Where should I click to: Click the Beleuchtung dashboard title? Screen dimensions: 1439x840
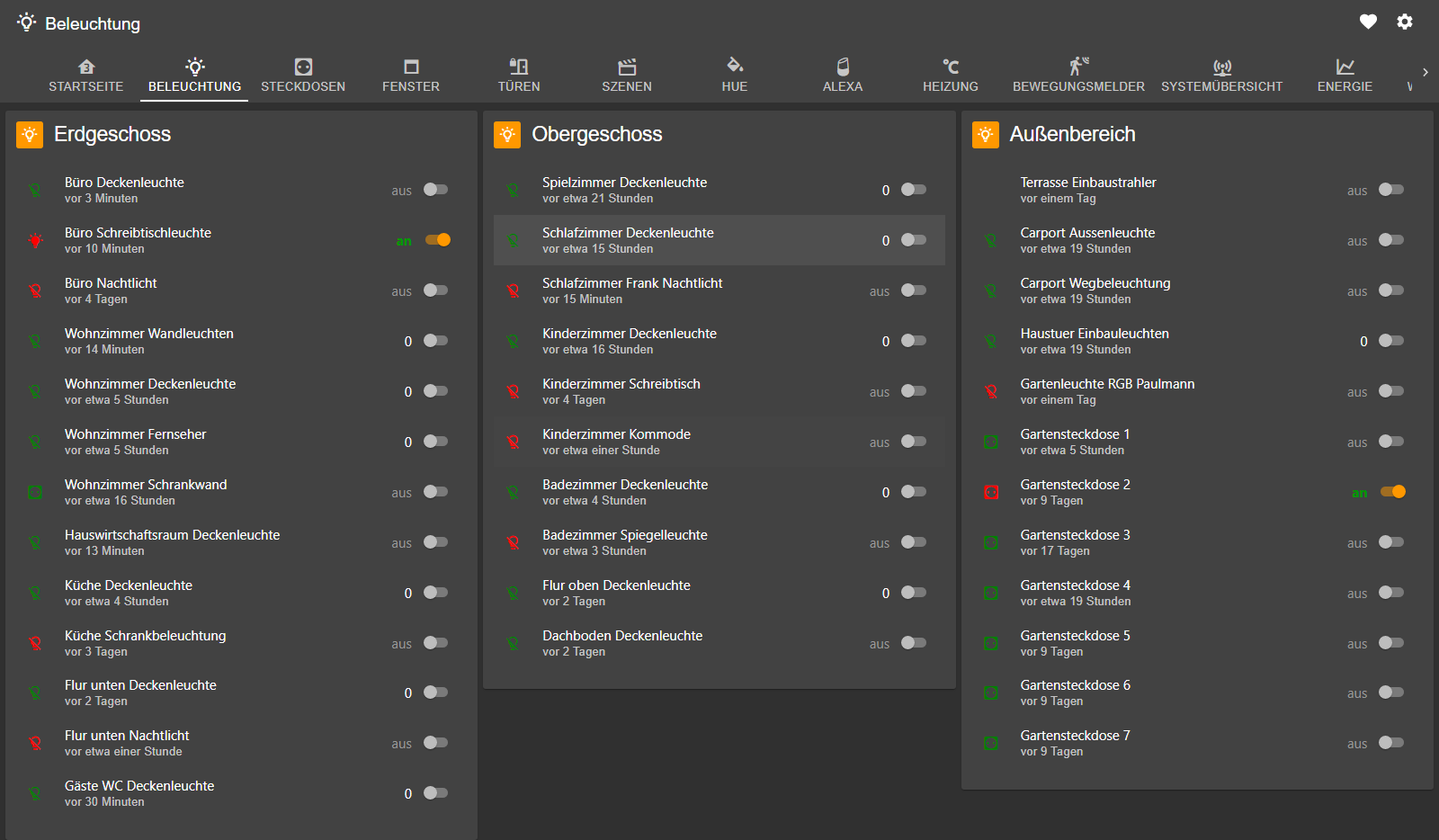click(x=93, y=23)
